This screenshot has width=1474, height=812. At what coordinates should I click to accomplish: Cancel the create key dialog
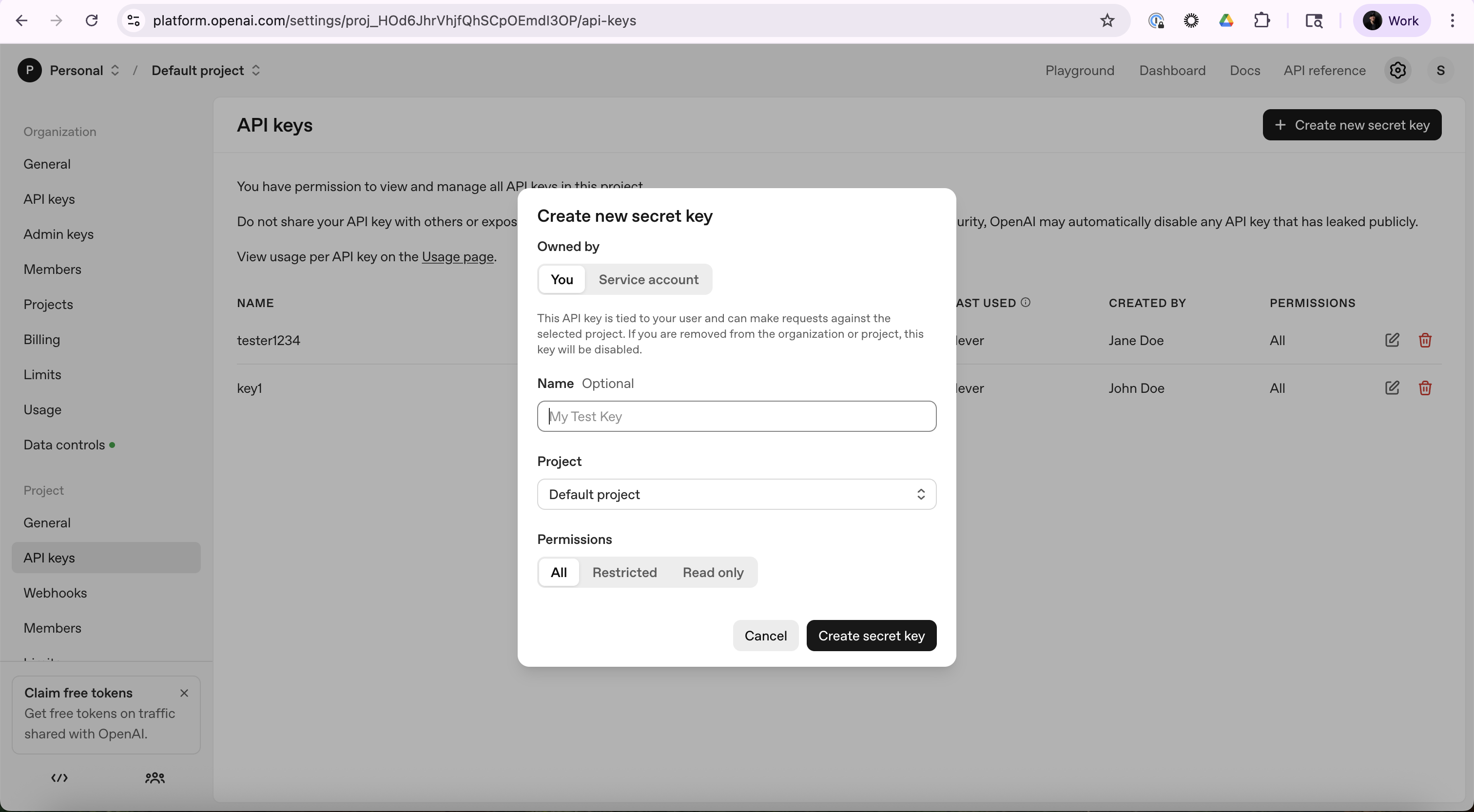pos(765,636)
